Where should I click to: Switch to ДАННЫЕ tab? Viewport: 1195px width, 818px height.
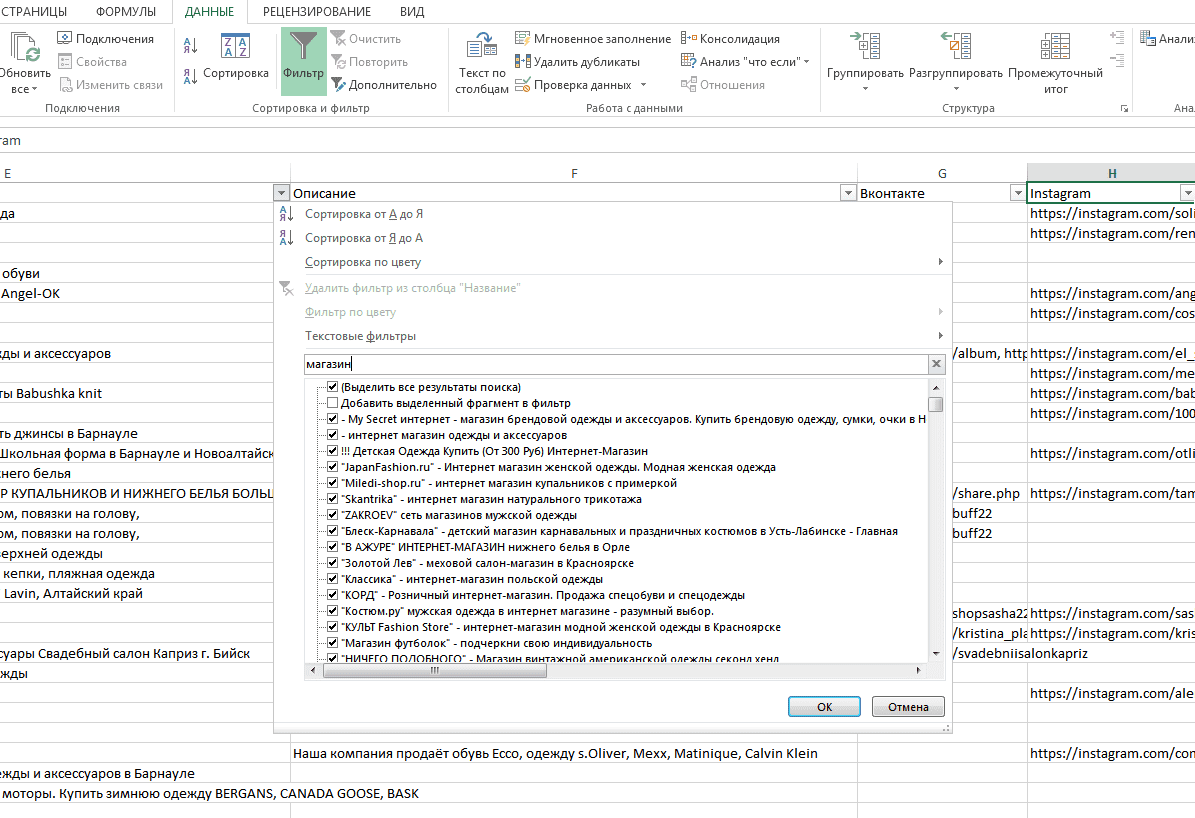[x=210, y=11]
